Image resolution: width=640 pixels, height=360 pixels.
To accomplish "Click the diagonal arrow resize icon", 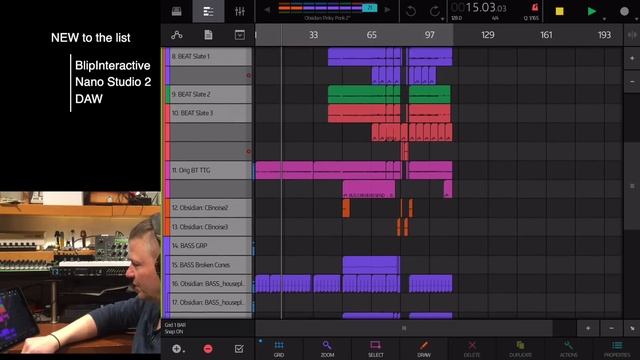I will [x=632, y=328].
